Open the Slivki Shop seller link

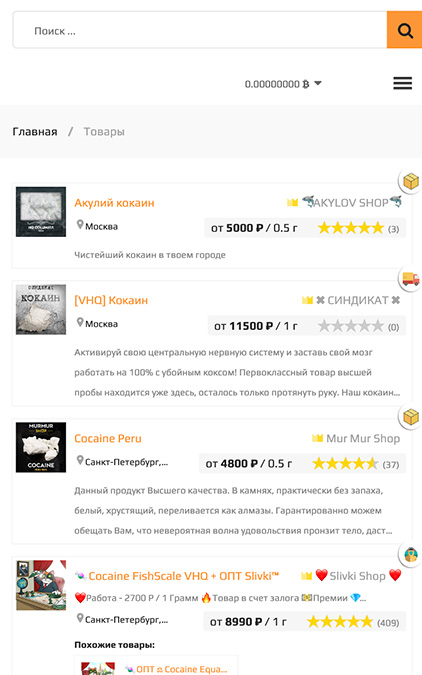click(357, 576)
